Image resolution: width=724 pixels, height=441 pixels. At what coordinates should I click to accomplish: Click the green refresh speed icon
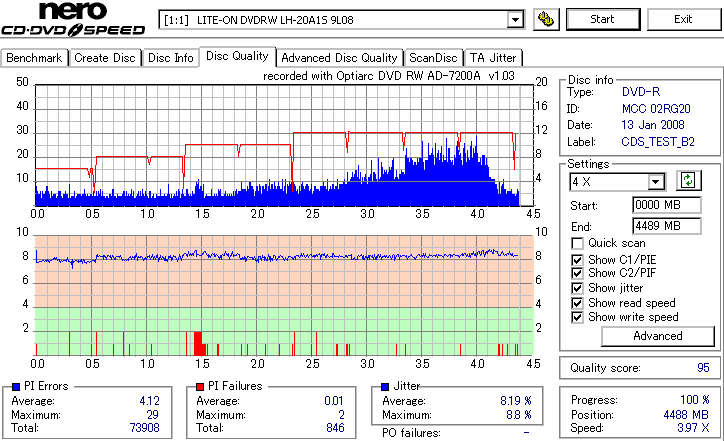[x=688, y=181]
